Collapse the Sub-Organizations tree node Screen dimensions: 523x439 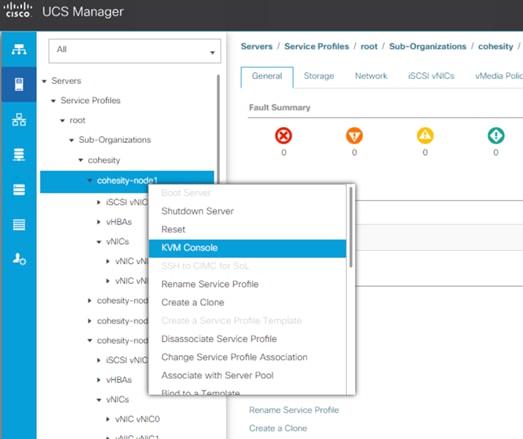pos(71,140)
